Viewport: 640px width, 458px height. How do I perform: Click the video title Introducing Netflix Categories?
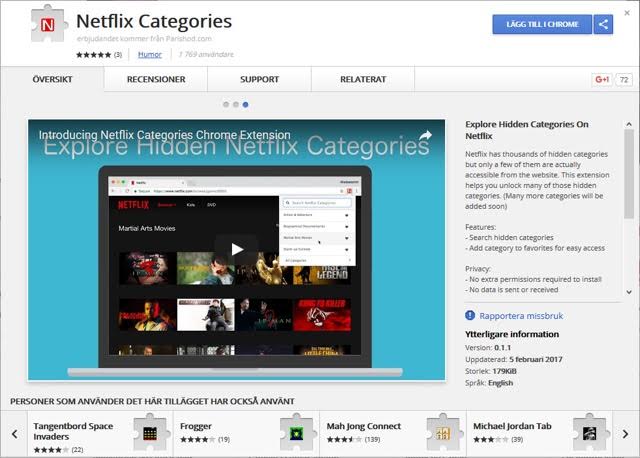pos(164,134)
